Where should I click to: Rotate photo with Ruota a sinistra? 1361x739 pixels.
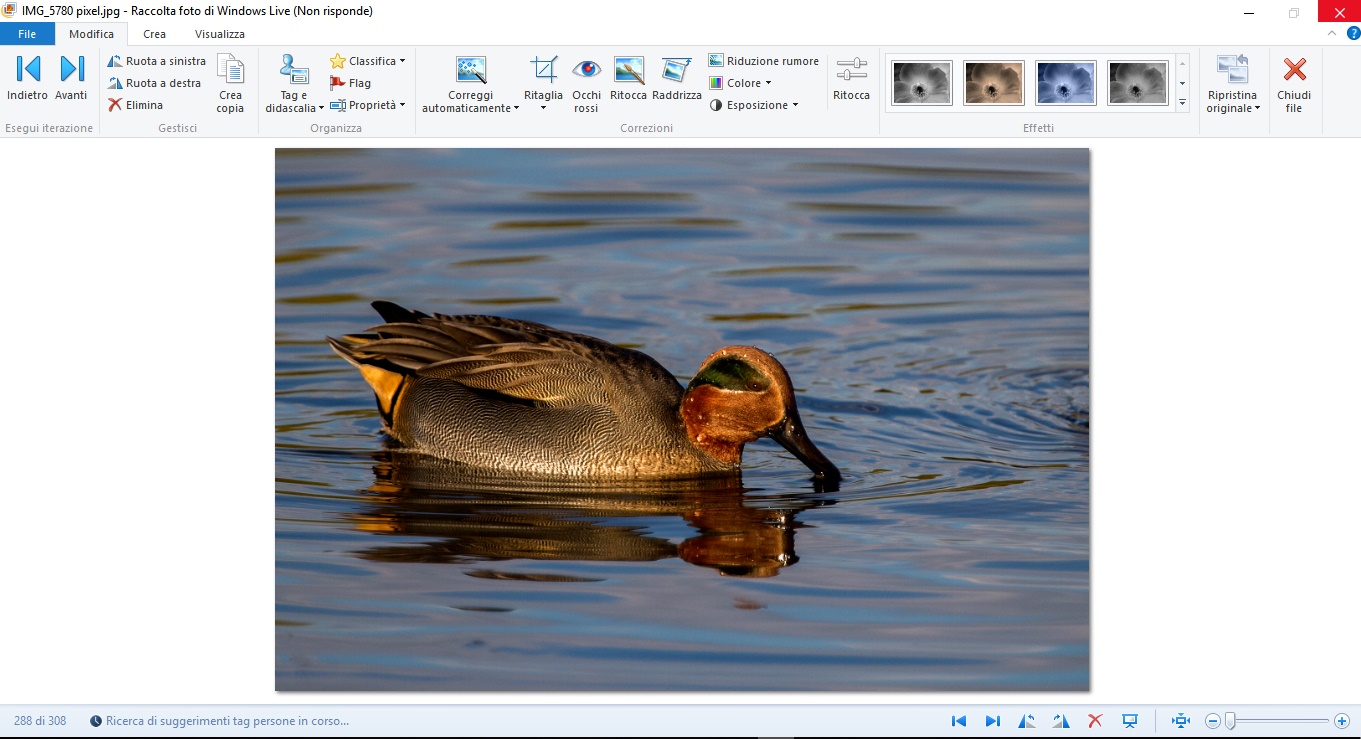[x=156, y=61]
